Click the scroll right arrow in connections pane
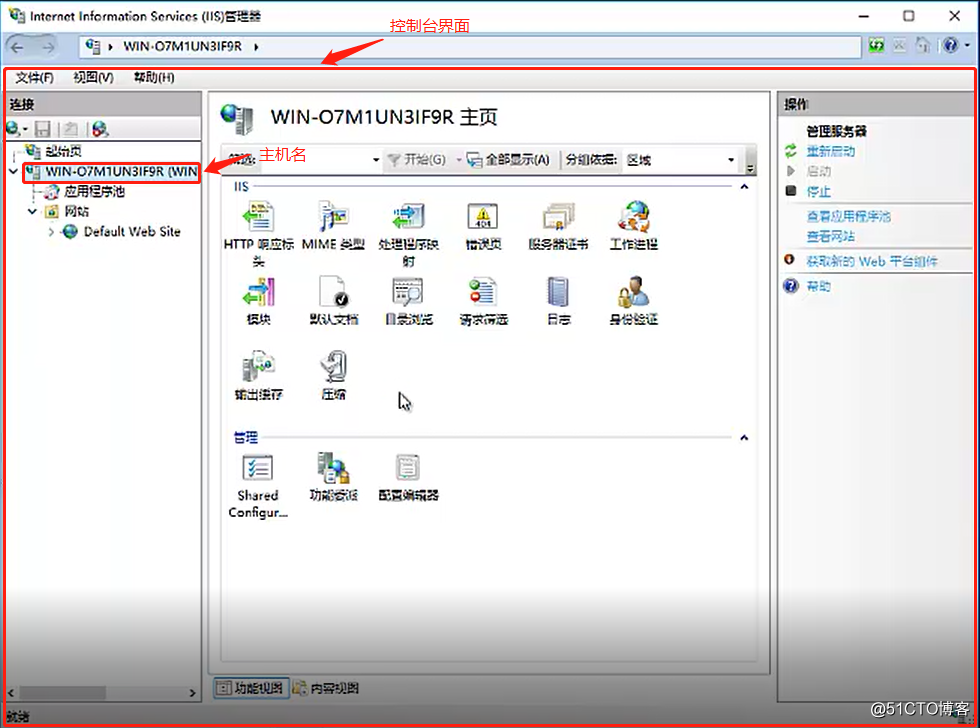This screenshot has height=728, width=980. coord(192,692)
